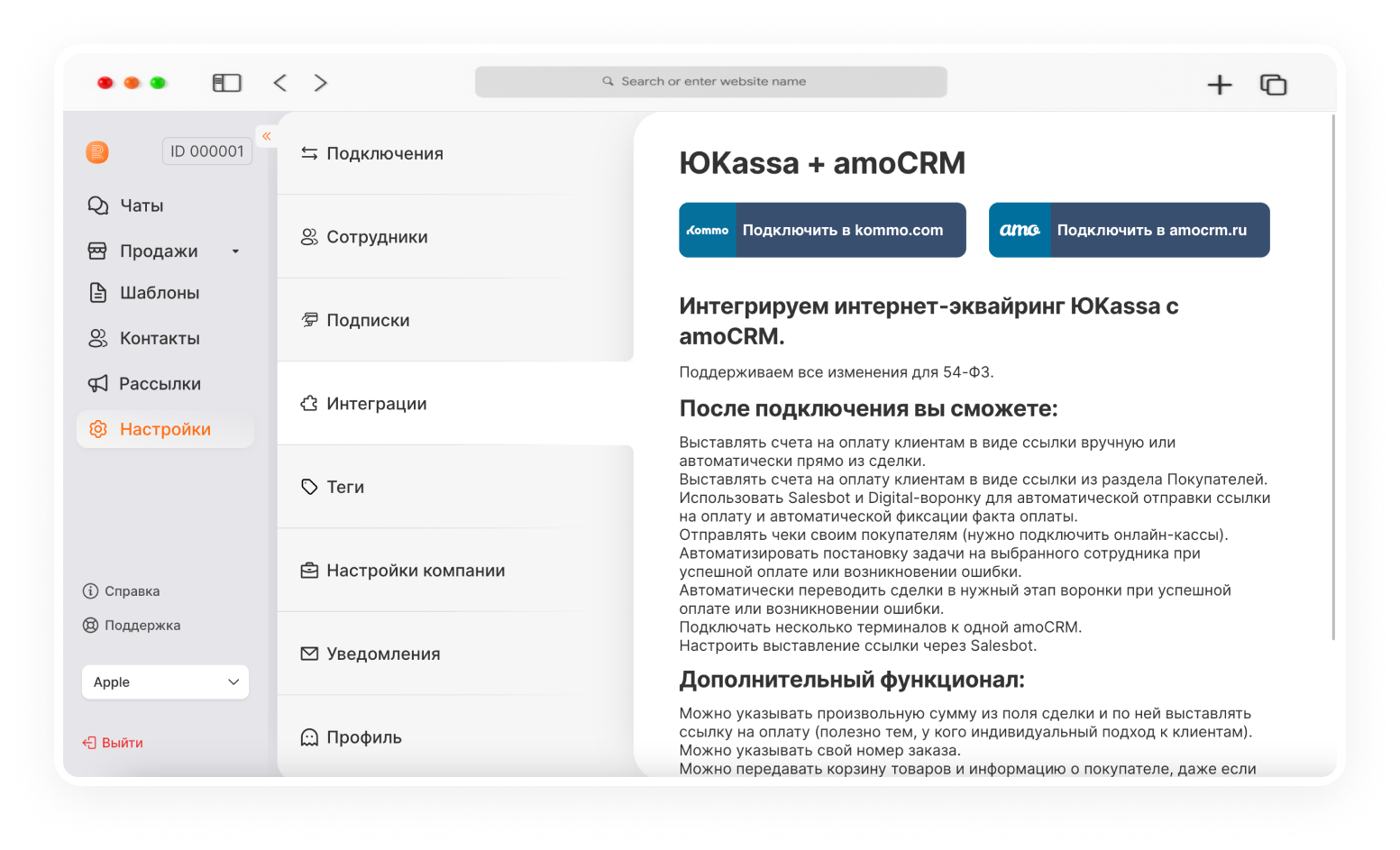Open the Поддержка support link
The height and width of the screenshot is (850, 1400).
[x=132, y=626]
